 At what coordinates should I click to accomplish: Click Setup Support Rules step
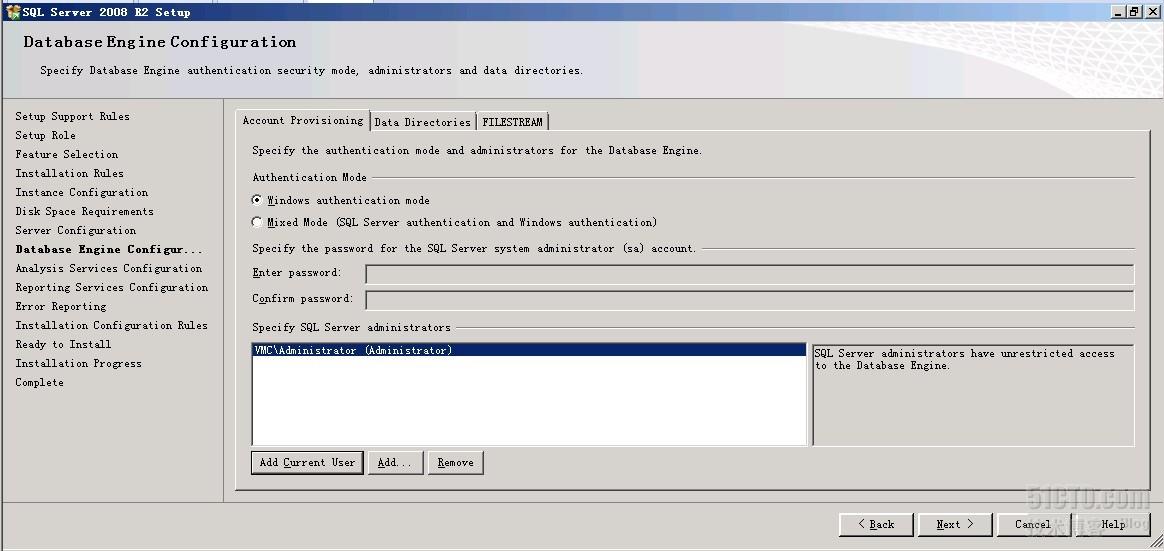coord(72,116)
